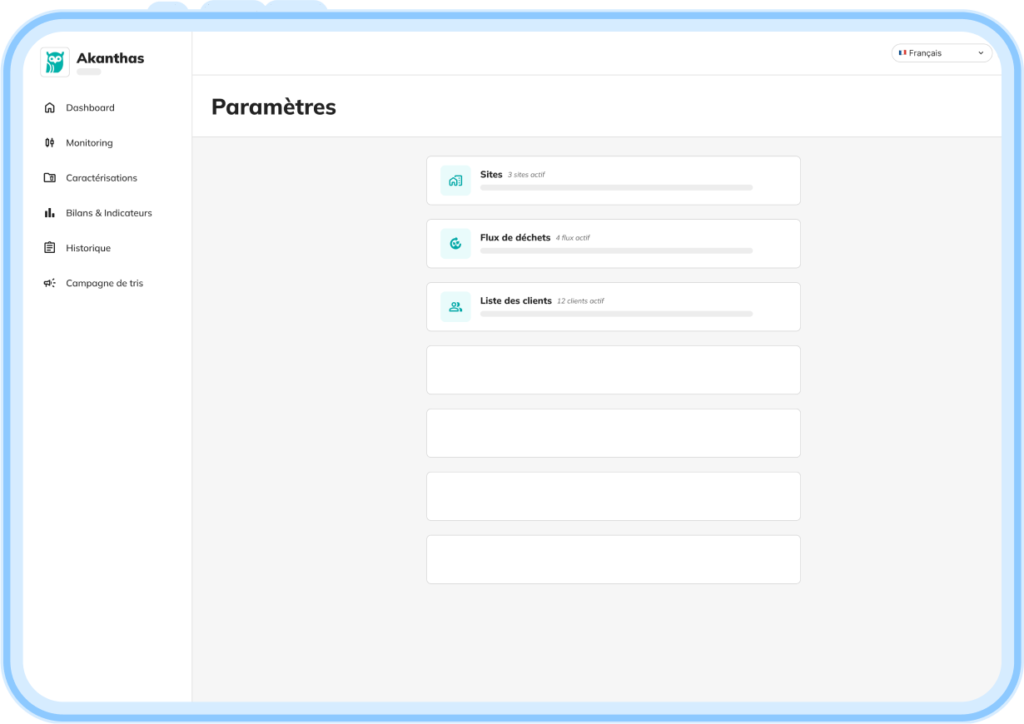The image size is (1024, 724).
Task: Open the Sites settings title
Action: tap(491, 174)
